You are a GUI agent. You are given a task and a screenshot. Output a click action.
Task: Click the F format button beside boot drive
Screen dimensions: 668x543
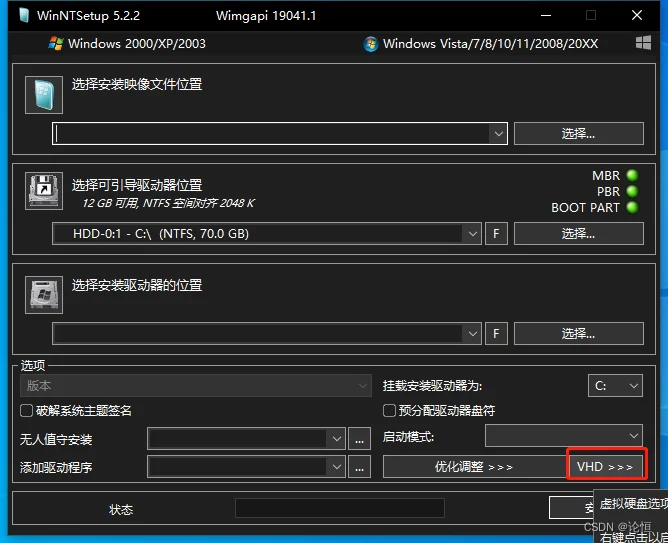tap(496, 233)
